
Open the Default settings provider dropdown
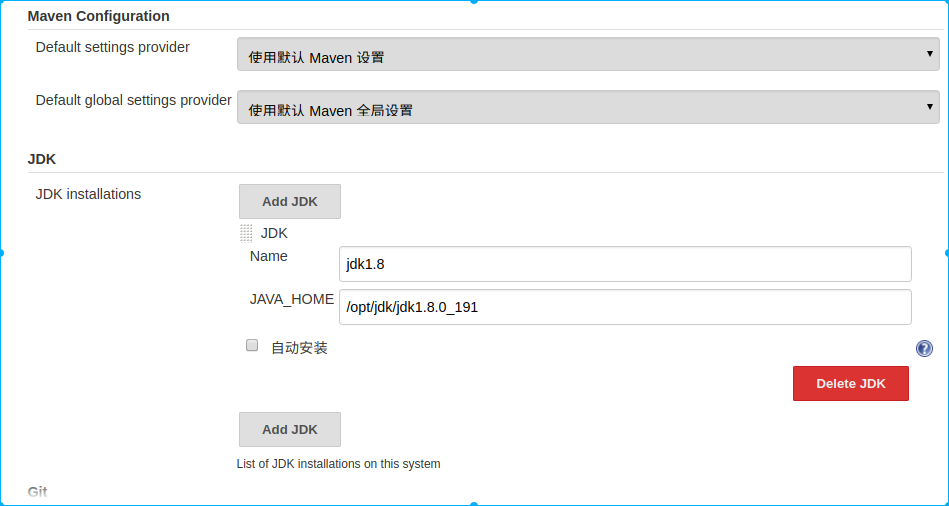[x=588, y=54]
